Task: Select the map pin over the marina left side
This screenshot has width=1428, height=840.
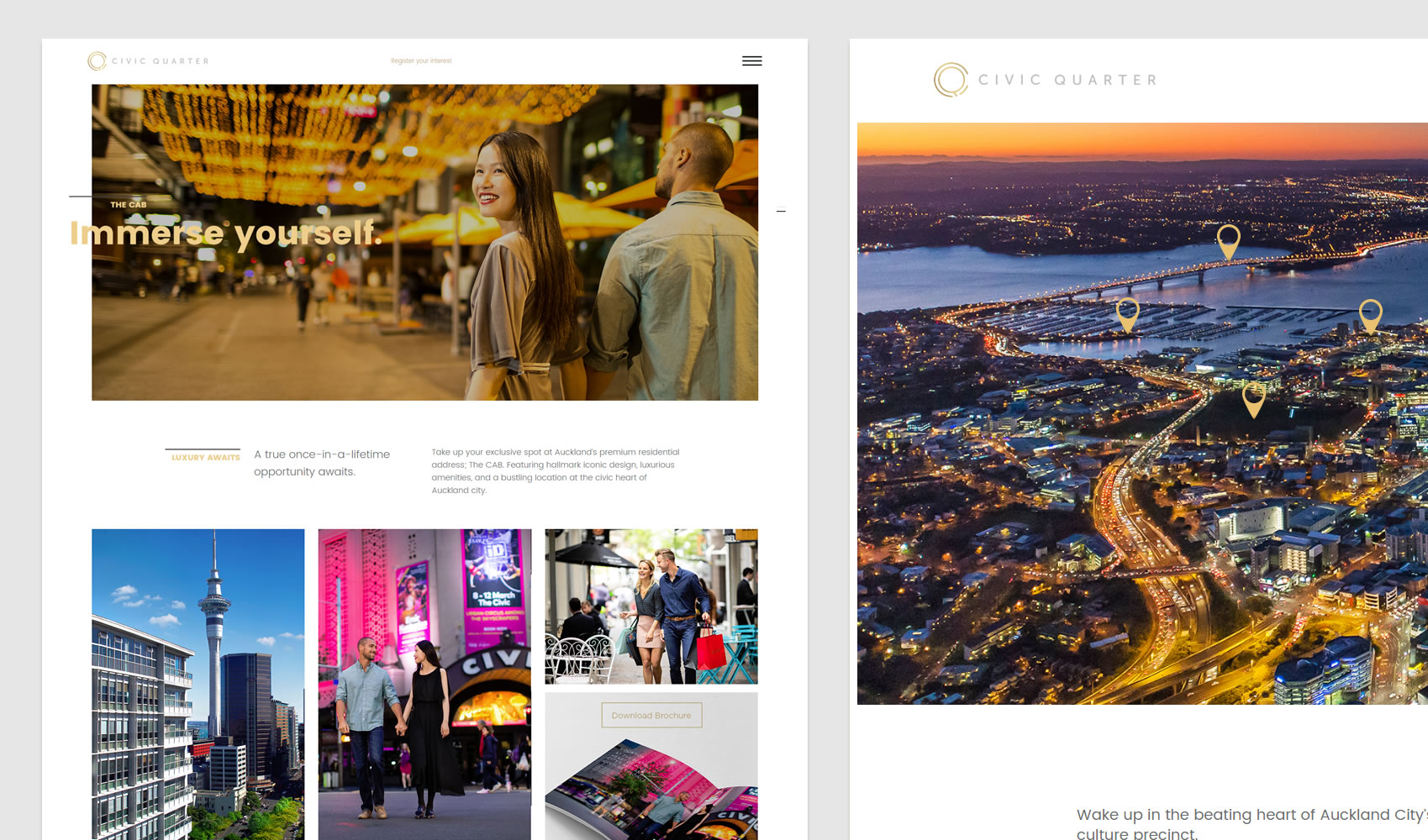Action: tap(1127, 315)
